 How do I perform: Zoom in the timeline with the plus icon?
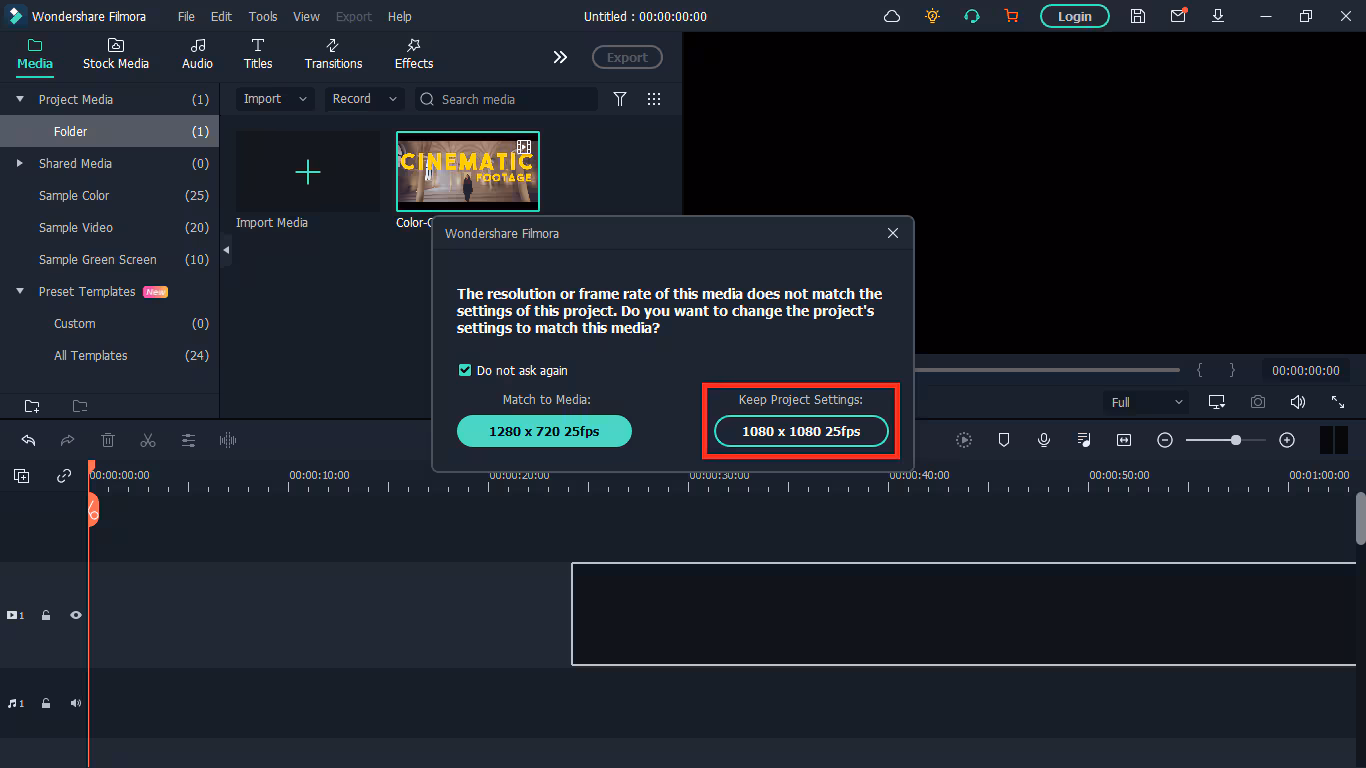(x=1287, y=440)
